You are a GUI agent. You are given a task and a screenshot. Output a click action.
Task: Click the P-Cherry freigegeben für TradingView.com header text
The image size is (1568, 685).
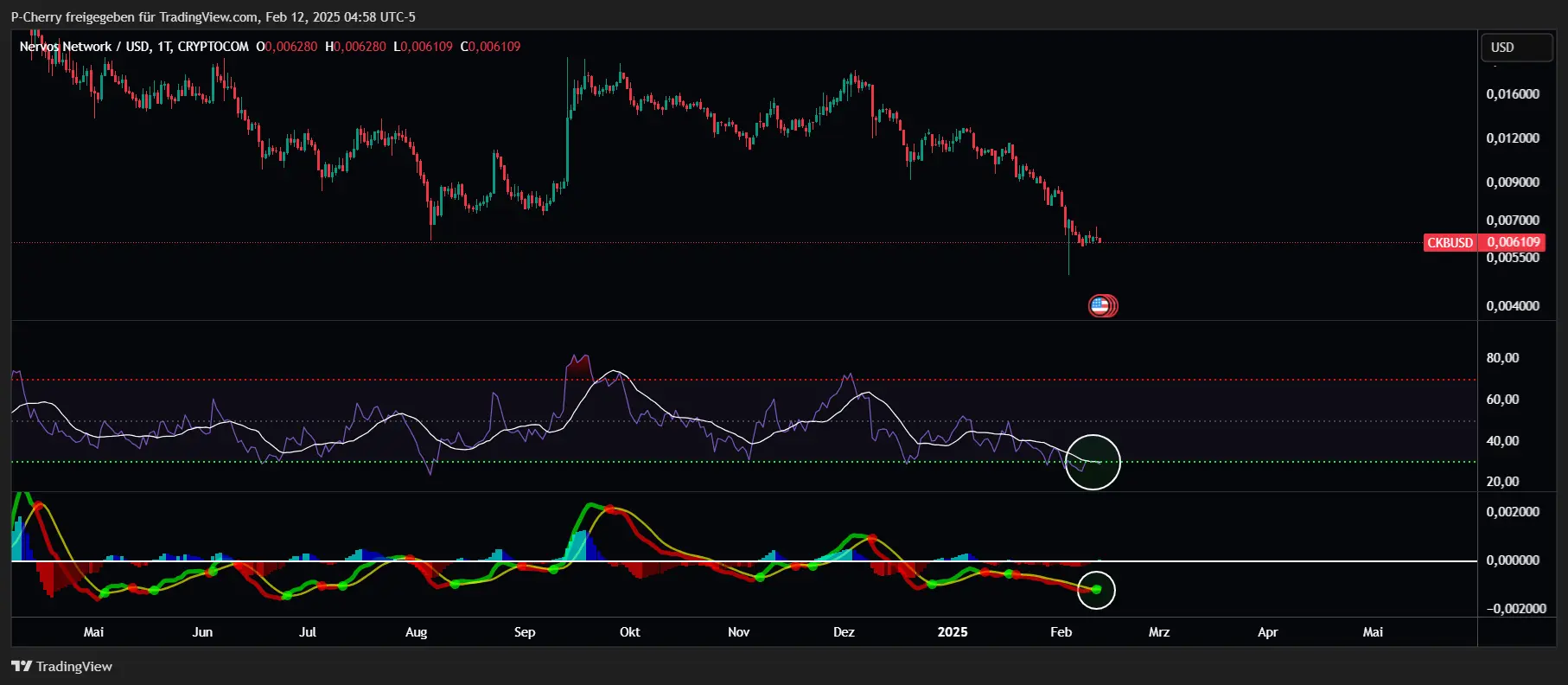pyautogui.click(x=134, y=17)
